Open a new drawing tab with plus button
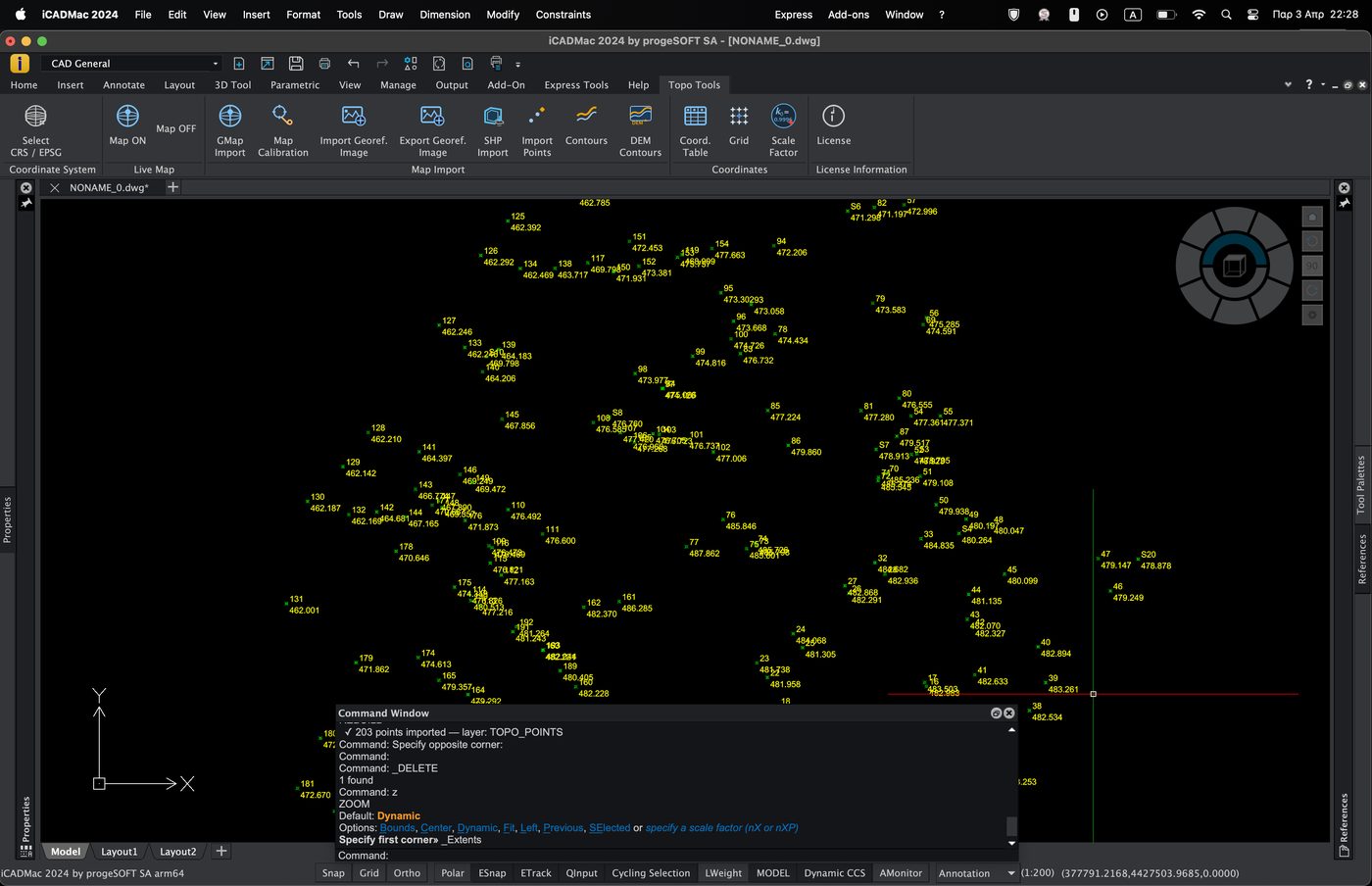Image resolution: width=1372 pixels, height=886 pixels. (172, 186)
